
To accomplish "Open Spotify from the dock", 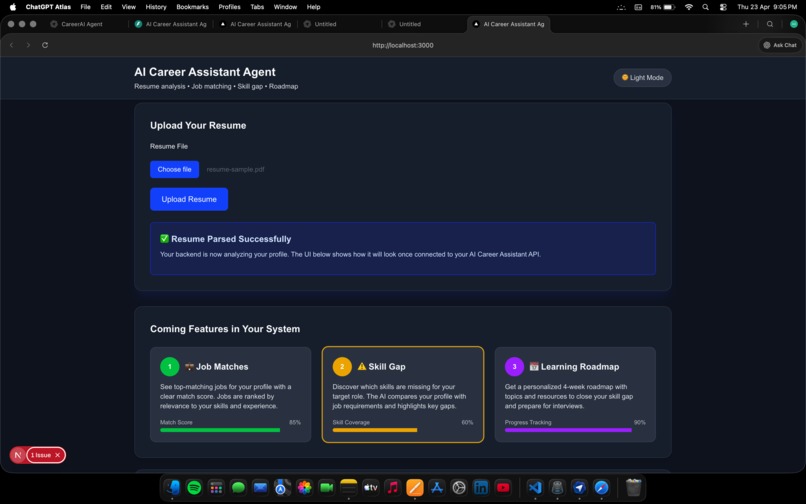I will pyautogui.click(x=194, y=487).
